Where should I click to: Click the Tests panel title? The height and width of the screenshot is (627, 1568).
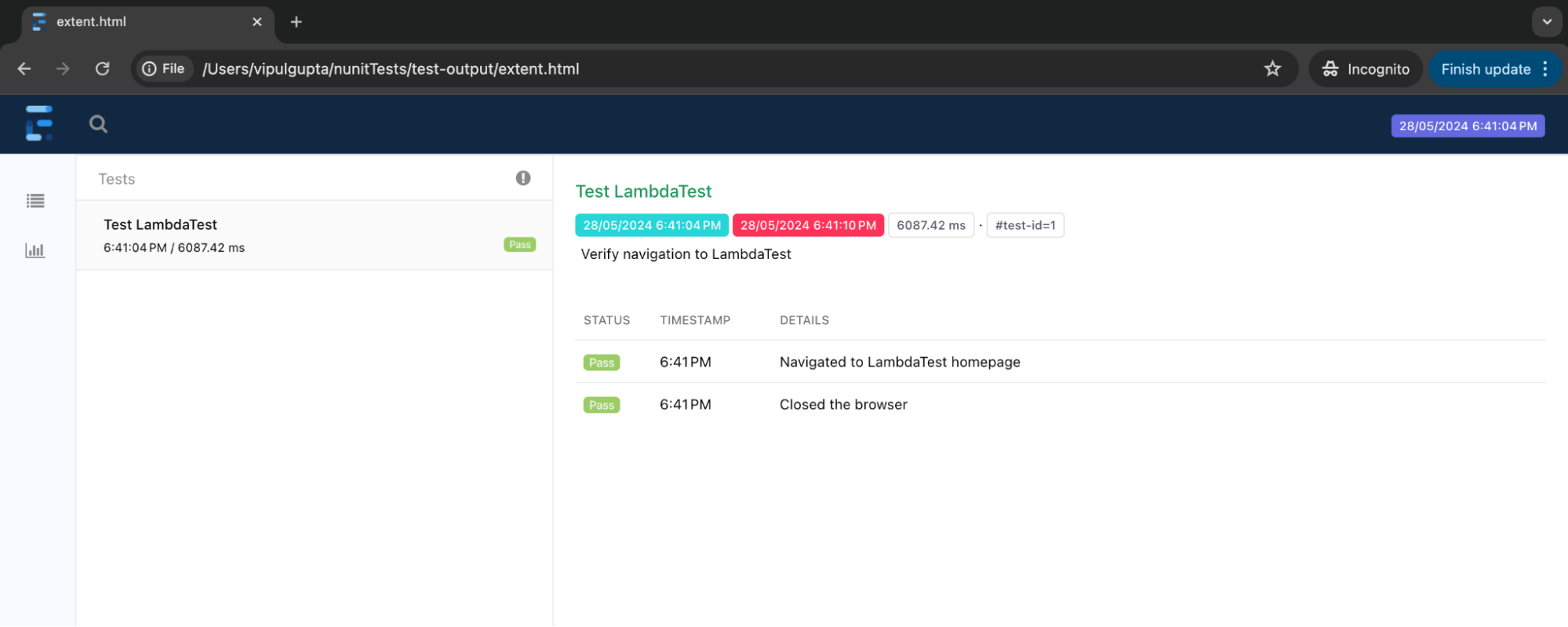pyautogui.click(x=117, y=179)
